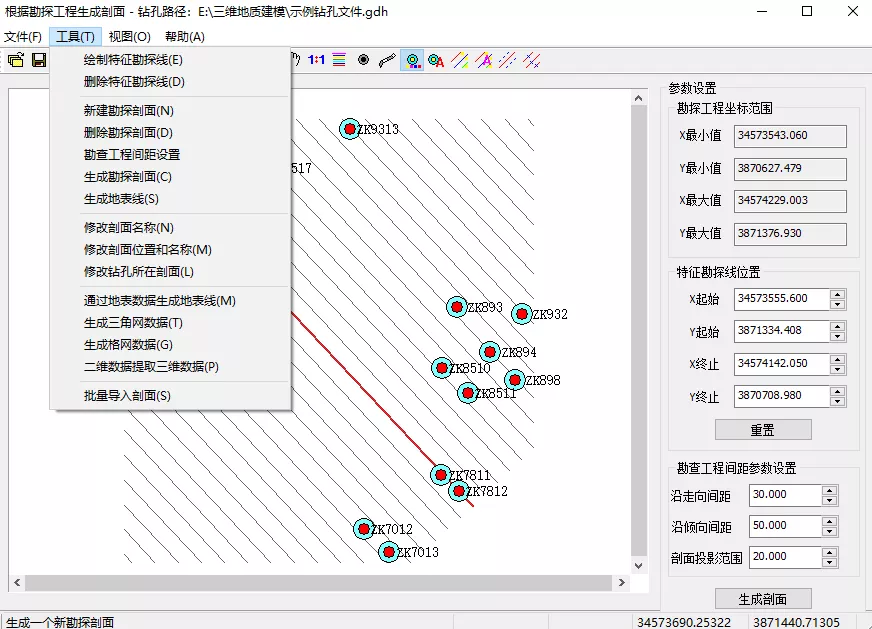Viewport: 872px width, 629px height.
Task: Click the save disk toolbar icon
Action: 39,60
